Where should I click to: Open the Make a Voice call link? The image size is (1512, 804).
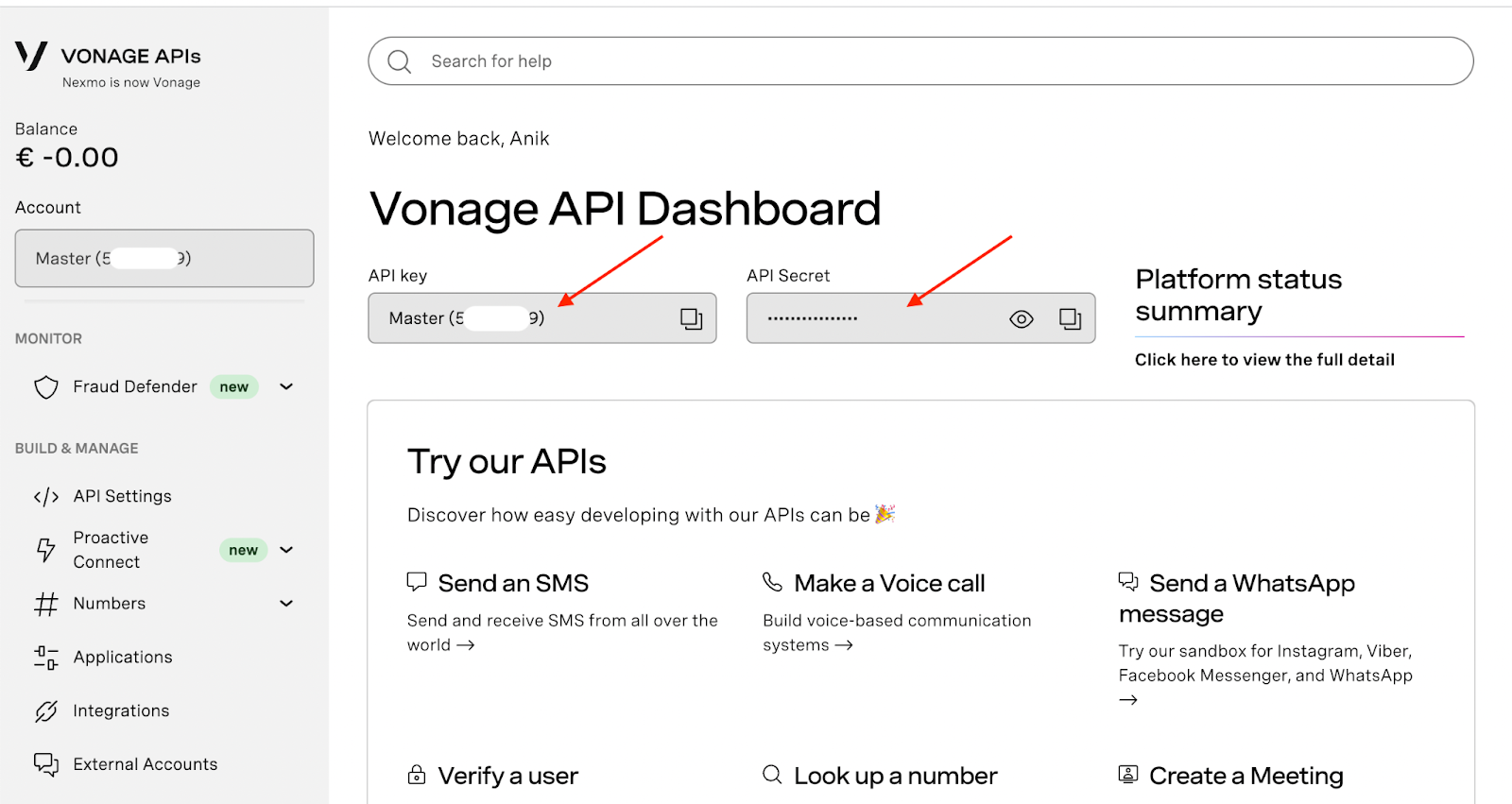tap(889, 584)
